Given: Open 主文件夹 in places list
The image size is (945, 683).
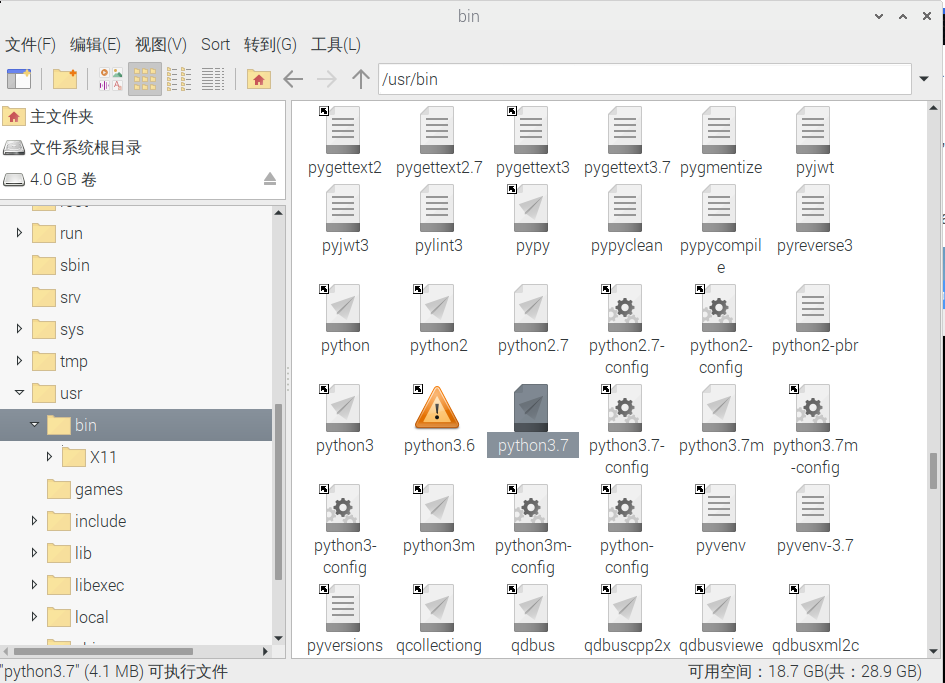Looking at the screenshot, I should coord(142,116).
